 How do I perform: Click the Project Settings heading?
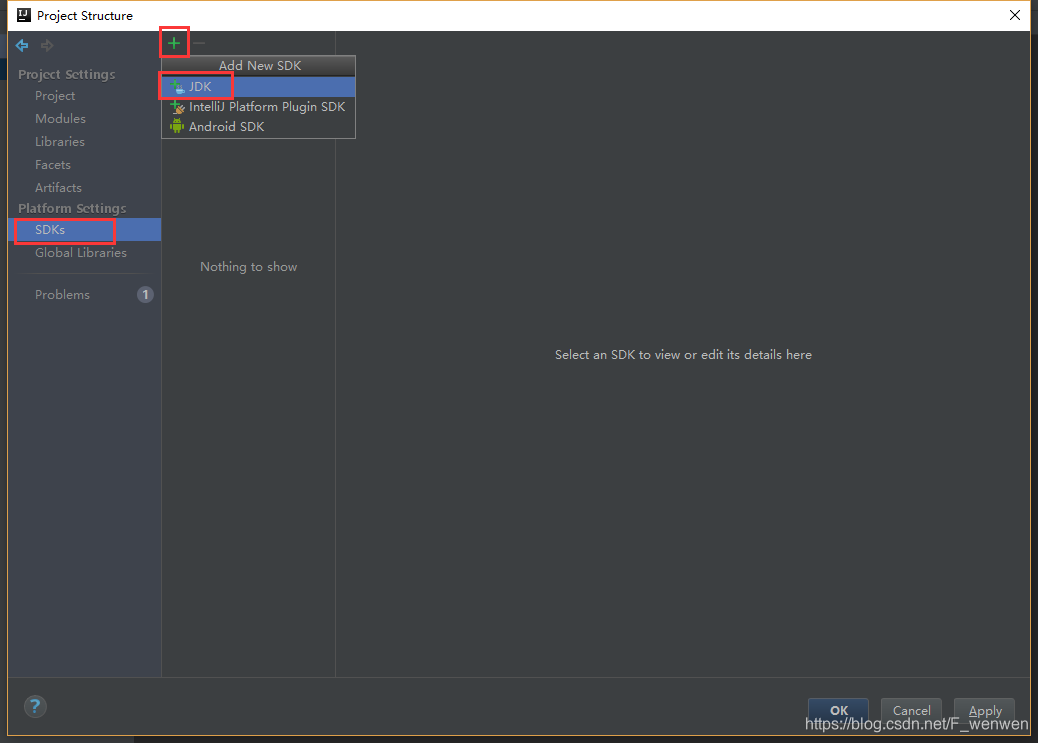point(67,74)
